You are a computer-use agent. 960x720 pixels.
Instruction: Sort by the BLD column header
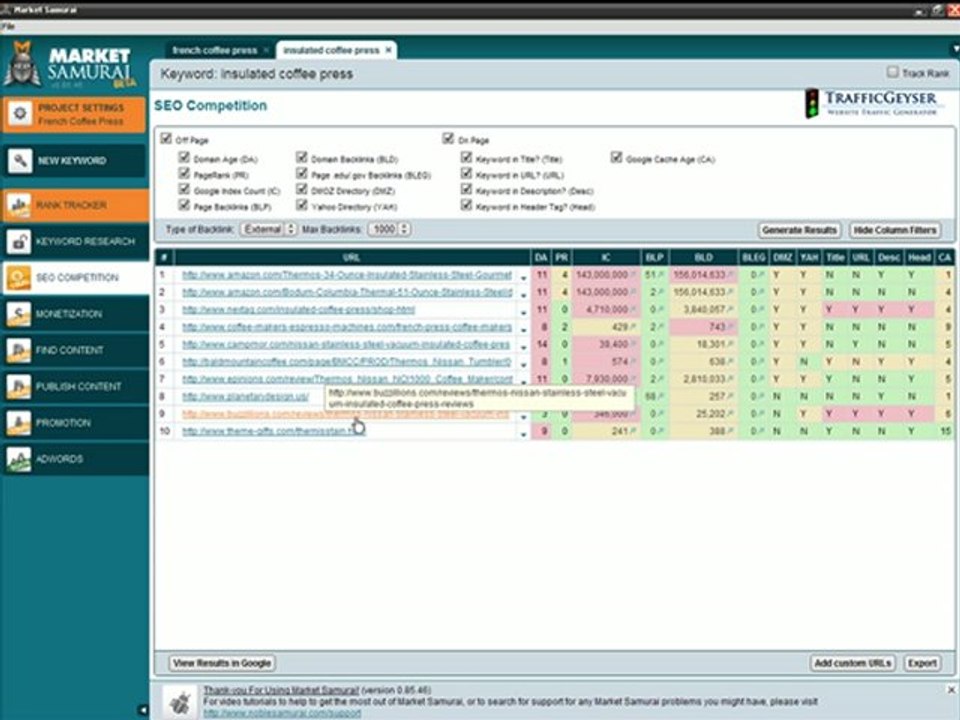703,257
